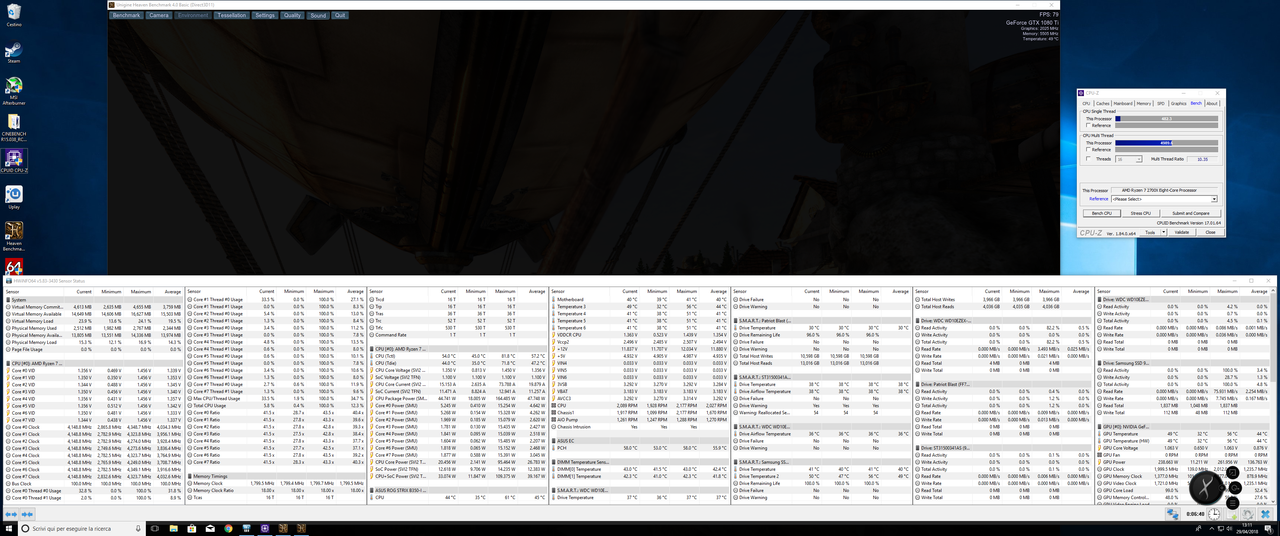The height and width of the screenshot is (536, 1280).
Task: Open the Action Center notification icon
Action: 1268,528
